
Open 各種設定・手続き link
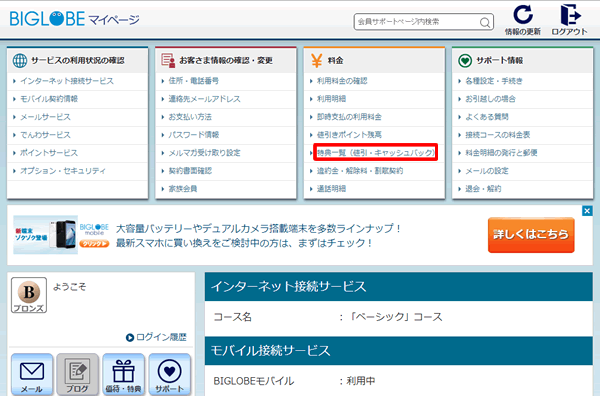point(494,81)
